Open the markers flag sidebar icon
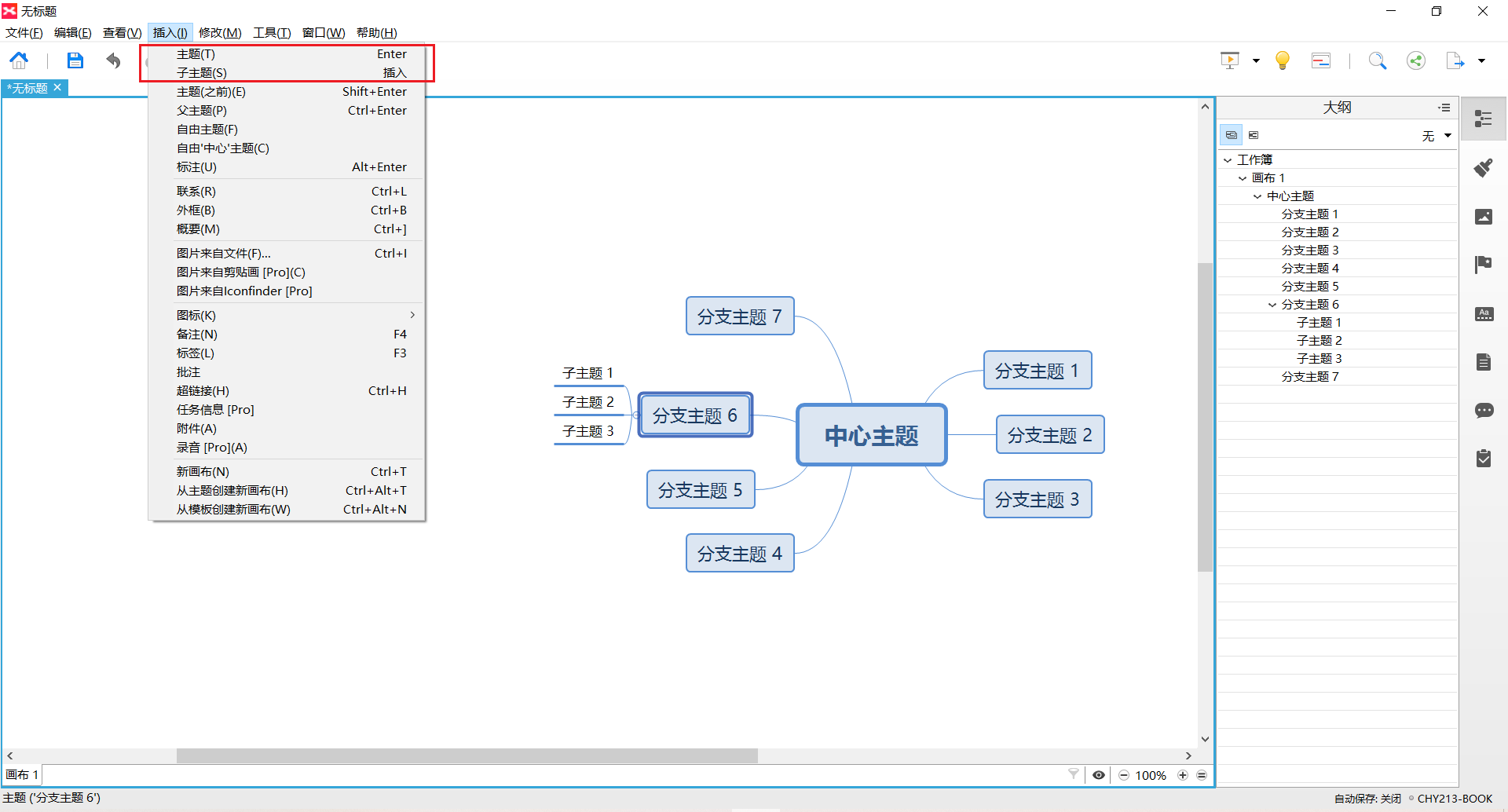1508x812 pixels. pyautogui.click(x=1484, y=265)
